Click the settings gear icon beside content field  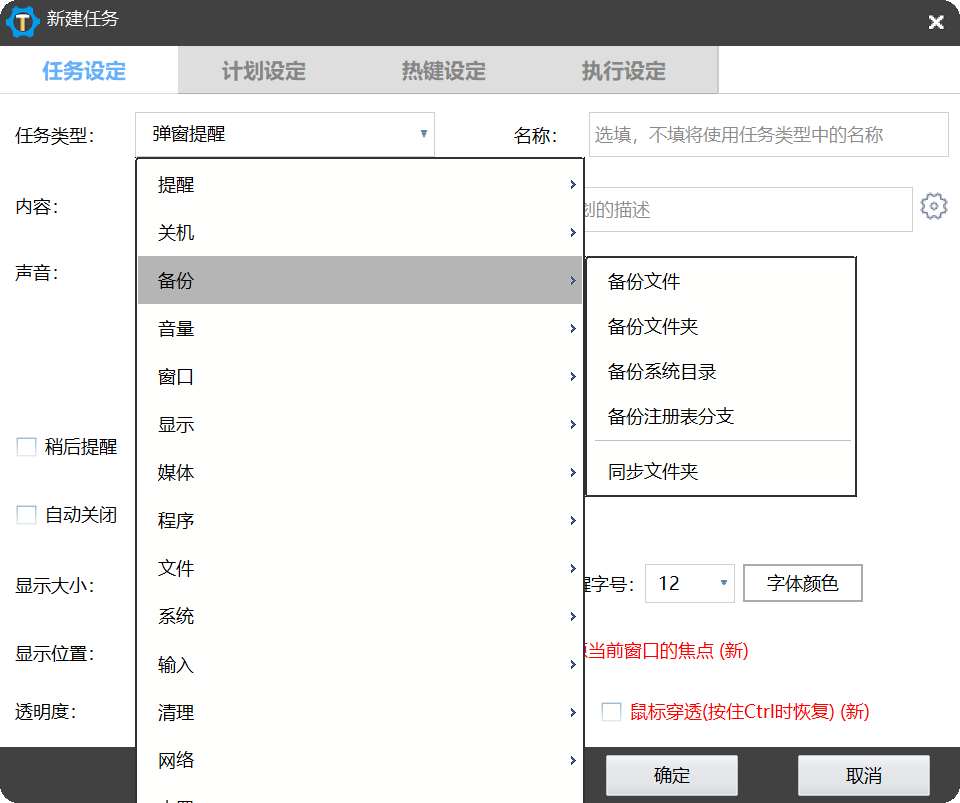click(933, 207)
